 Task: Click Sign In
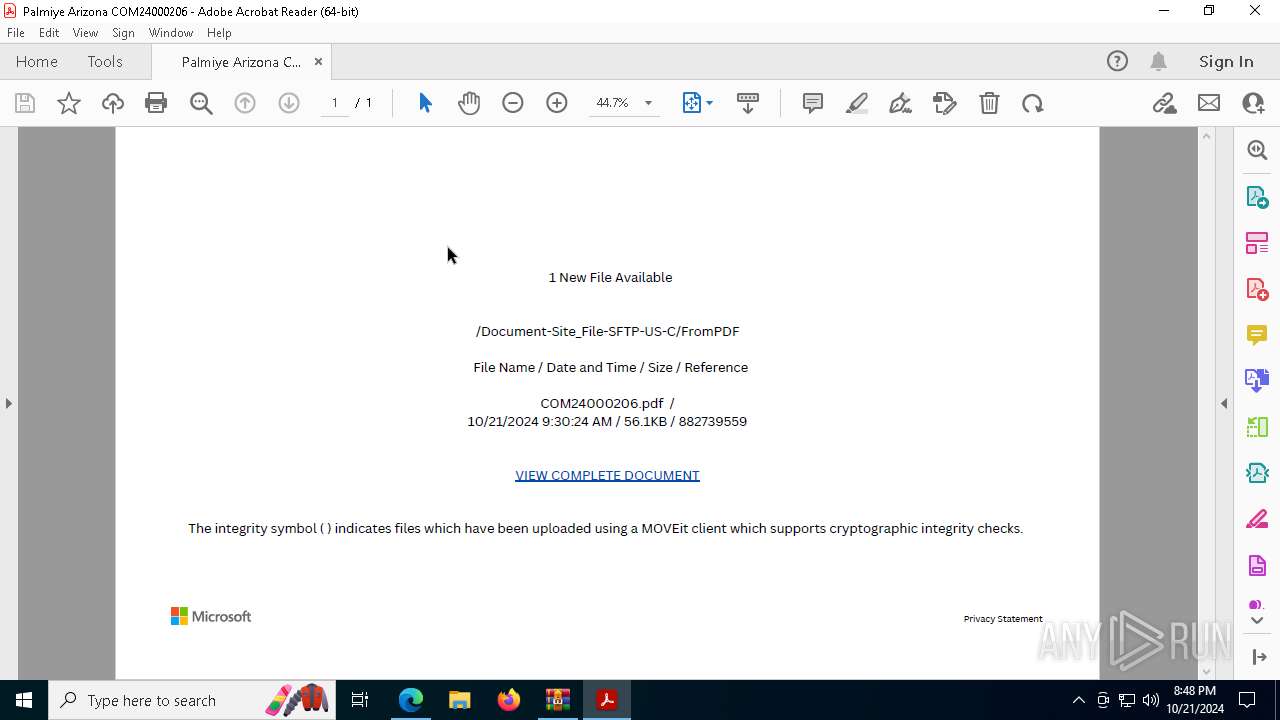[1226, 61]
